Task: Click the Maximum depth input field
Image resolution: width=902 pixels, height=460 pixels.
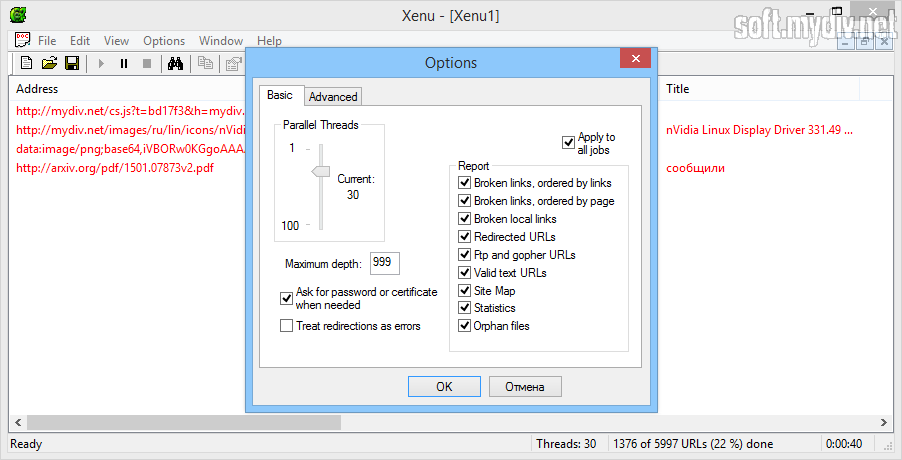Action: pos(384,263)
